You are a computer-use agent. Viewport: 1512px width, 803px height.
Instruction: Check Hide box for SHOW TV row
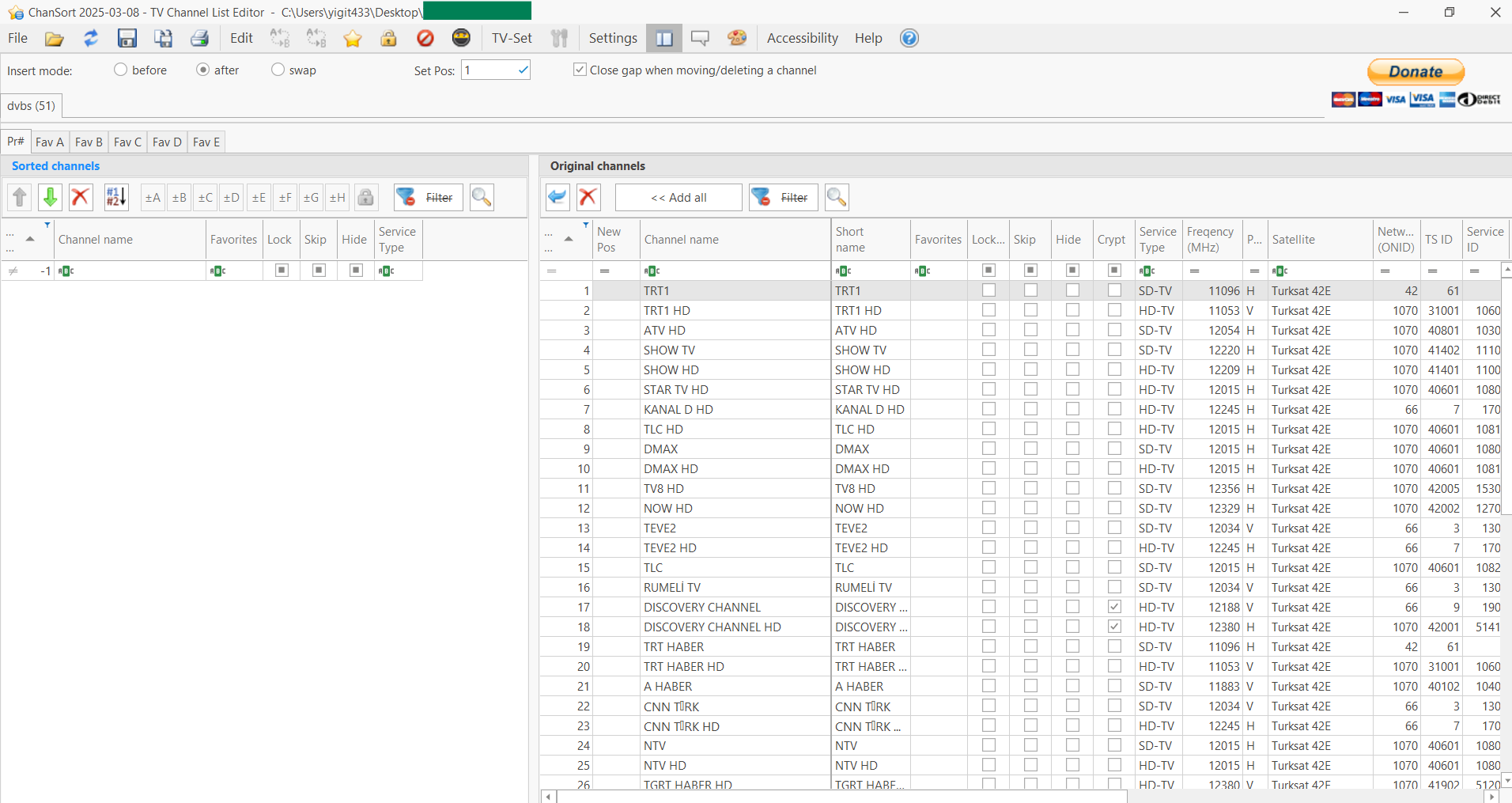pos(1072,350)
